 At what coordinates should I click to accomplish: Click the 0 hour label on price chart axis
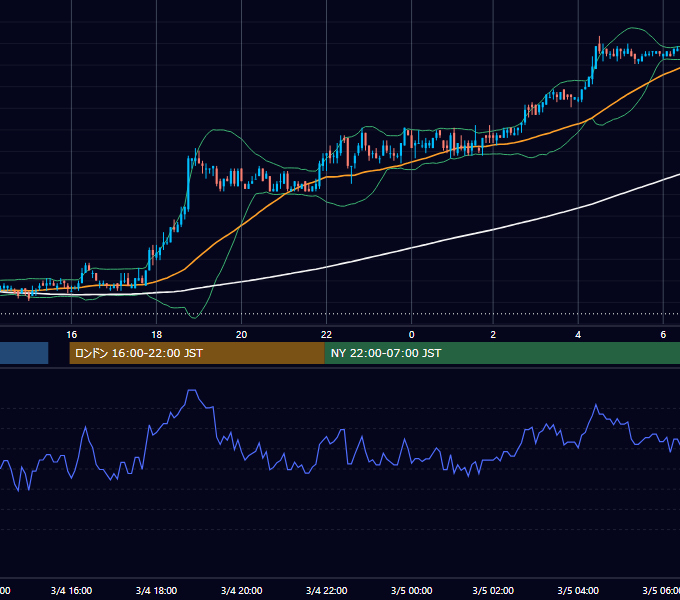click(412, 335)
